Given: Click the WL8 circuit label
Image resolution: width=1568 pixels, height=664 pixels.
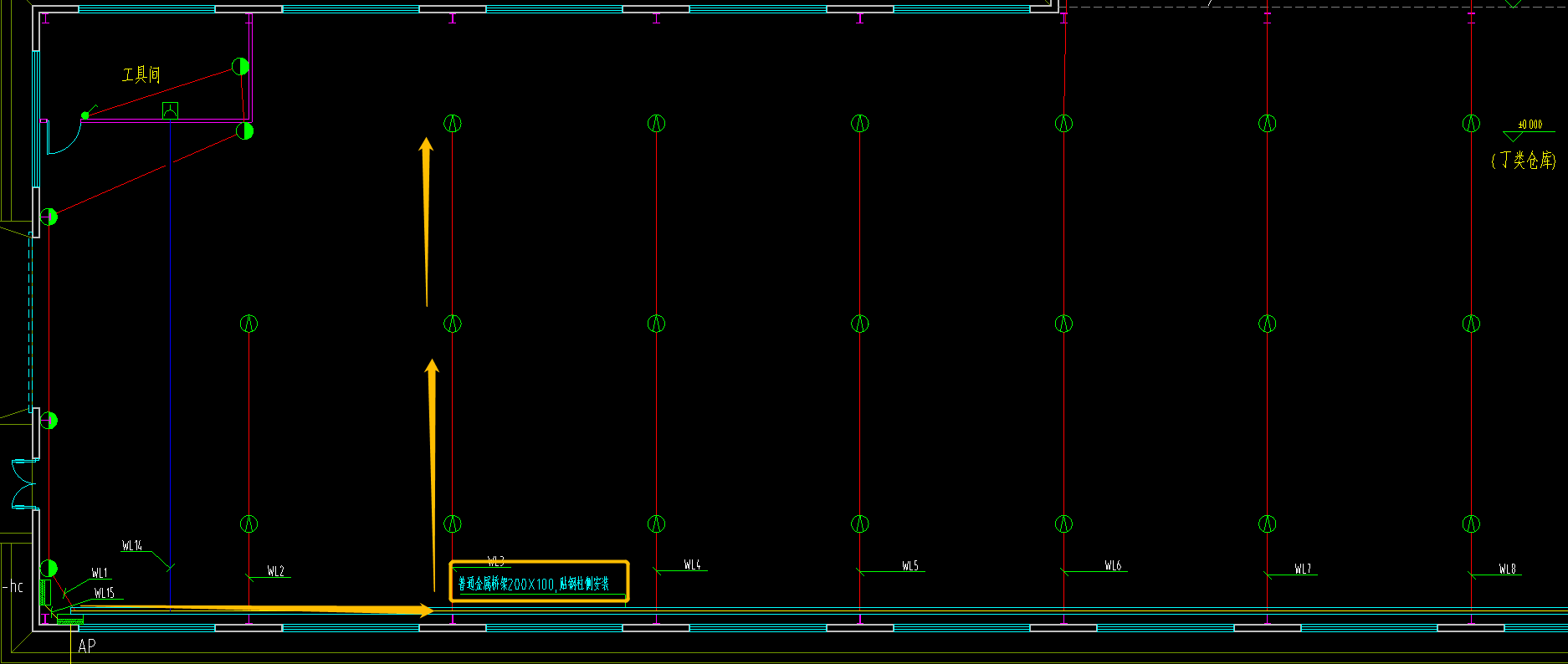Looking at the screenshot, I should coord(1507,569).
